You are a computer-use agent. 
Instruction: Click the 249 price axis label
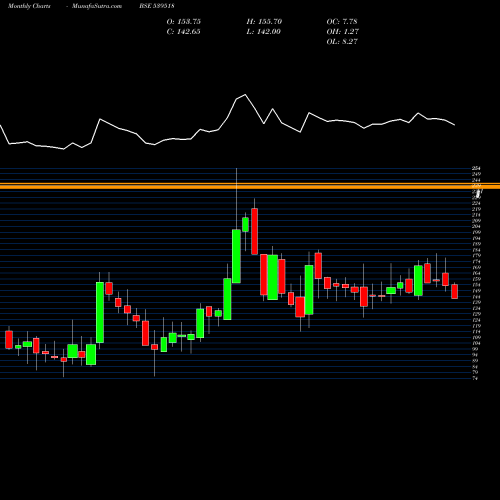476,174
